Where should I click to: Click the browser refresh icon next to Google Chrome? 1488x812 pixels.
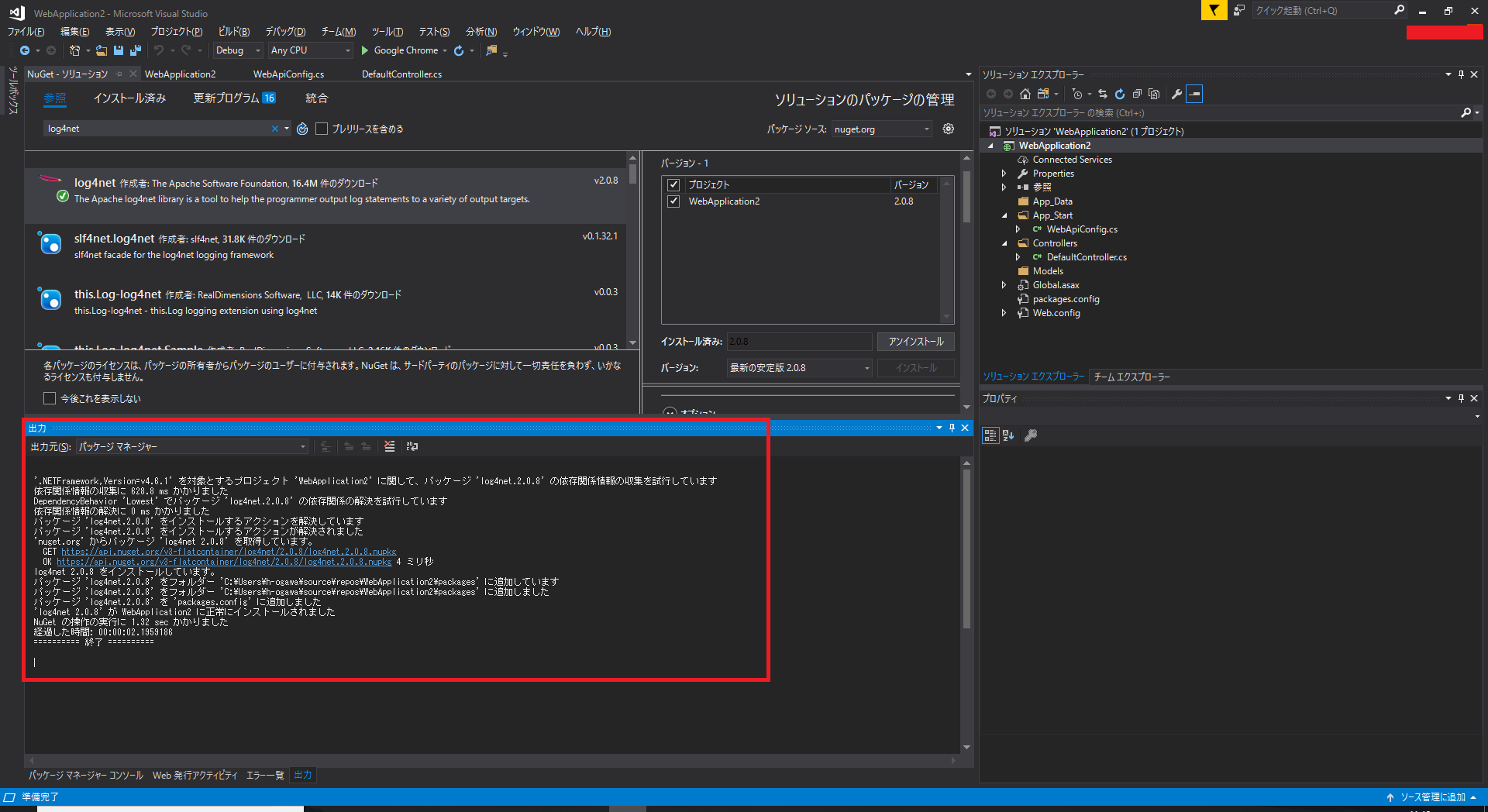pyautogui.click(x=459, y=50)
